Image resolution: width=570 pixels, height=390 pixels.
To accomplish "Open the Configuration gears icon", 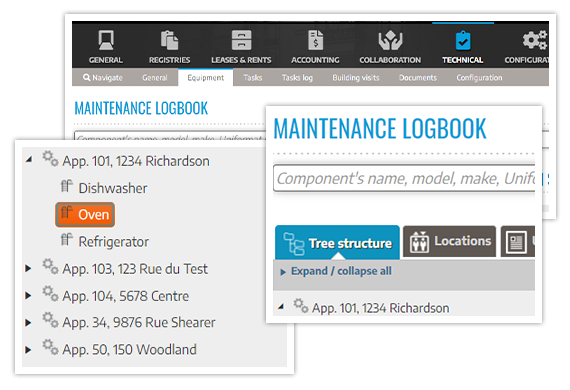I will click(535, 40).
